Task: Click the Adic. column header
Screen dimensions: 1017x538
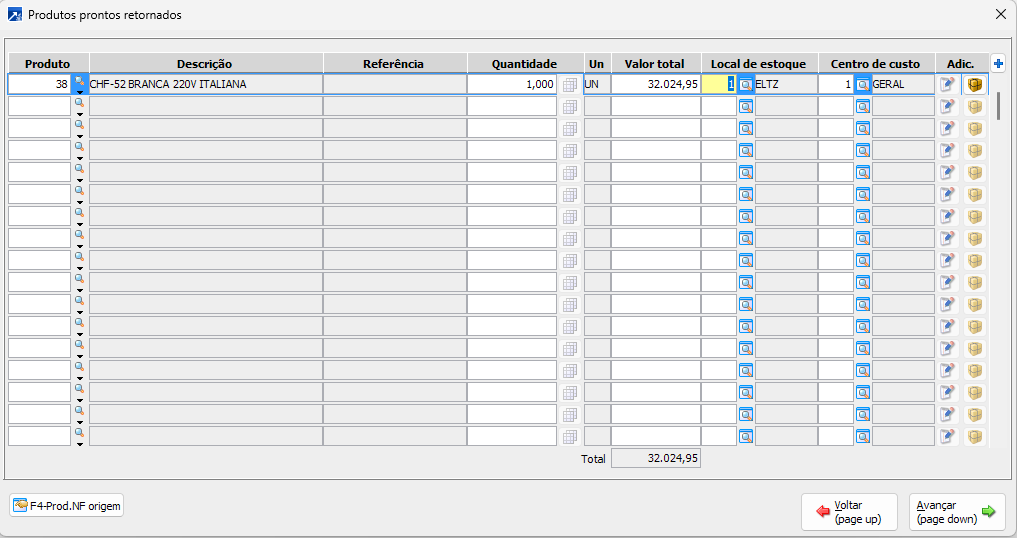Action: point(961,64)
